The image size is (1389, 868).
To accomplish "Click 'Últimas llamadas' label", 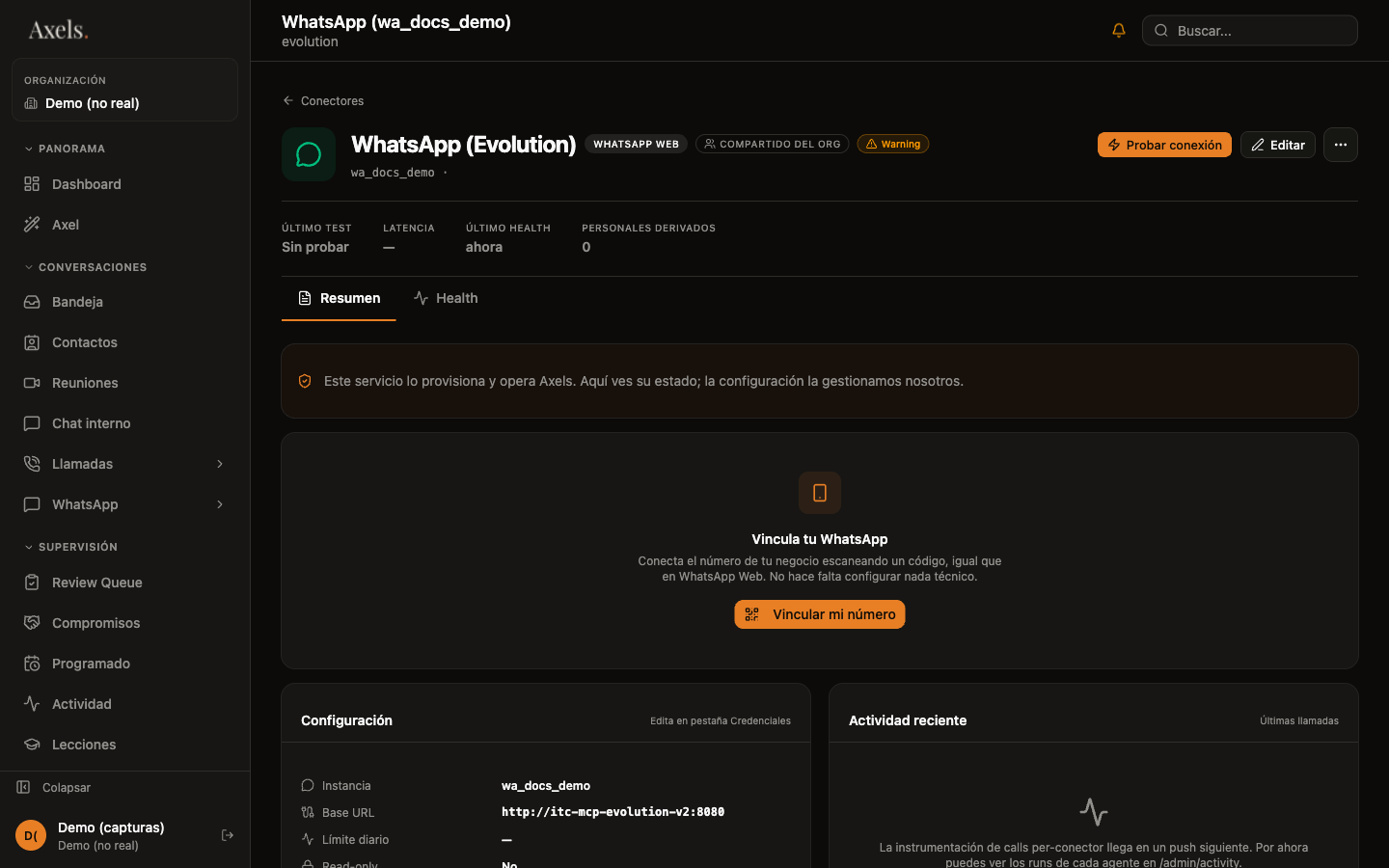I will point(1299,720).
